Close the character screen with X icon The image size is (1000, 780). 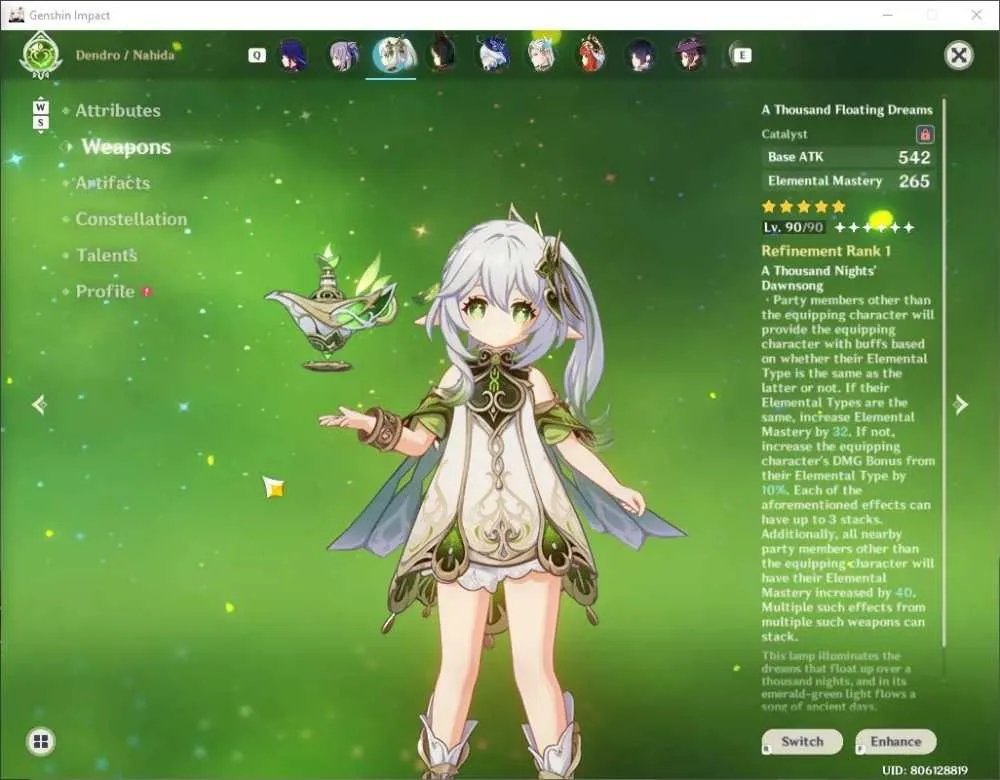pos(959,55)
